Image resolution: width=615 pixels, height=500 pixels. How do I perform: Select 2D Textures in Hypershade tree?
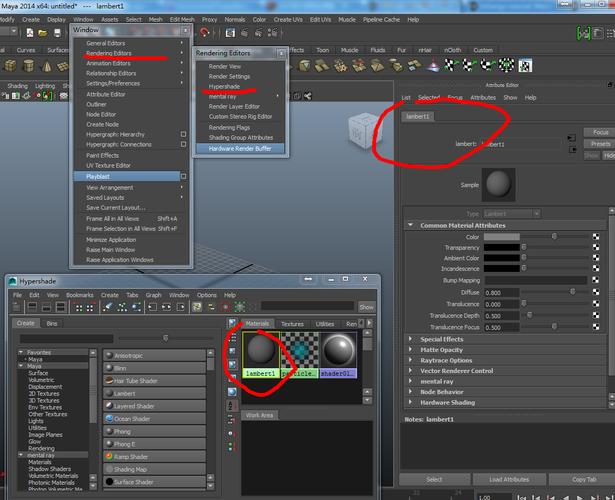pyautogui.click(x=44, y=393)
